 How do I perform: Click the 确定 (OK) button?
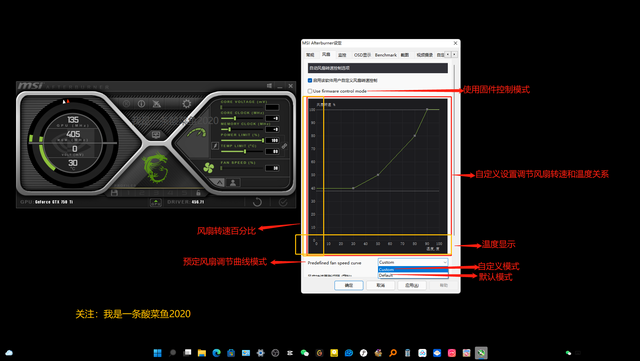[349, 285]
